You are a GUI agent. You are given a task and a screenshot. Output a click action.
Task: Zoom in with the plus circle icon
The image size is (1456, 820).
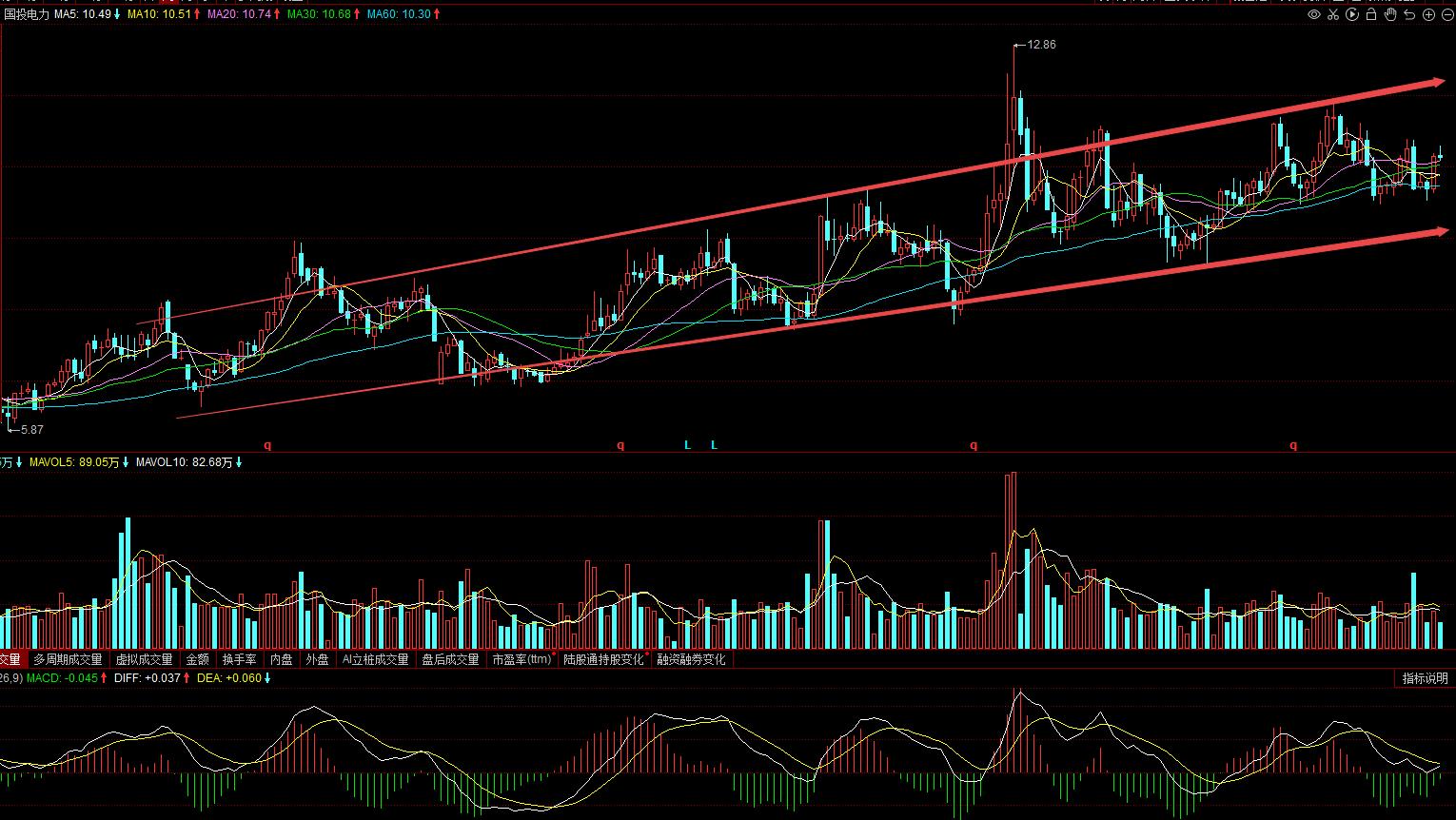click(1428, 14)
